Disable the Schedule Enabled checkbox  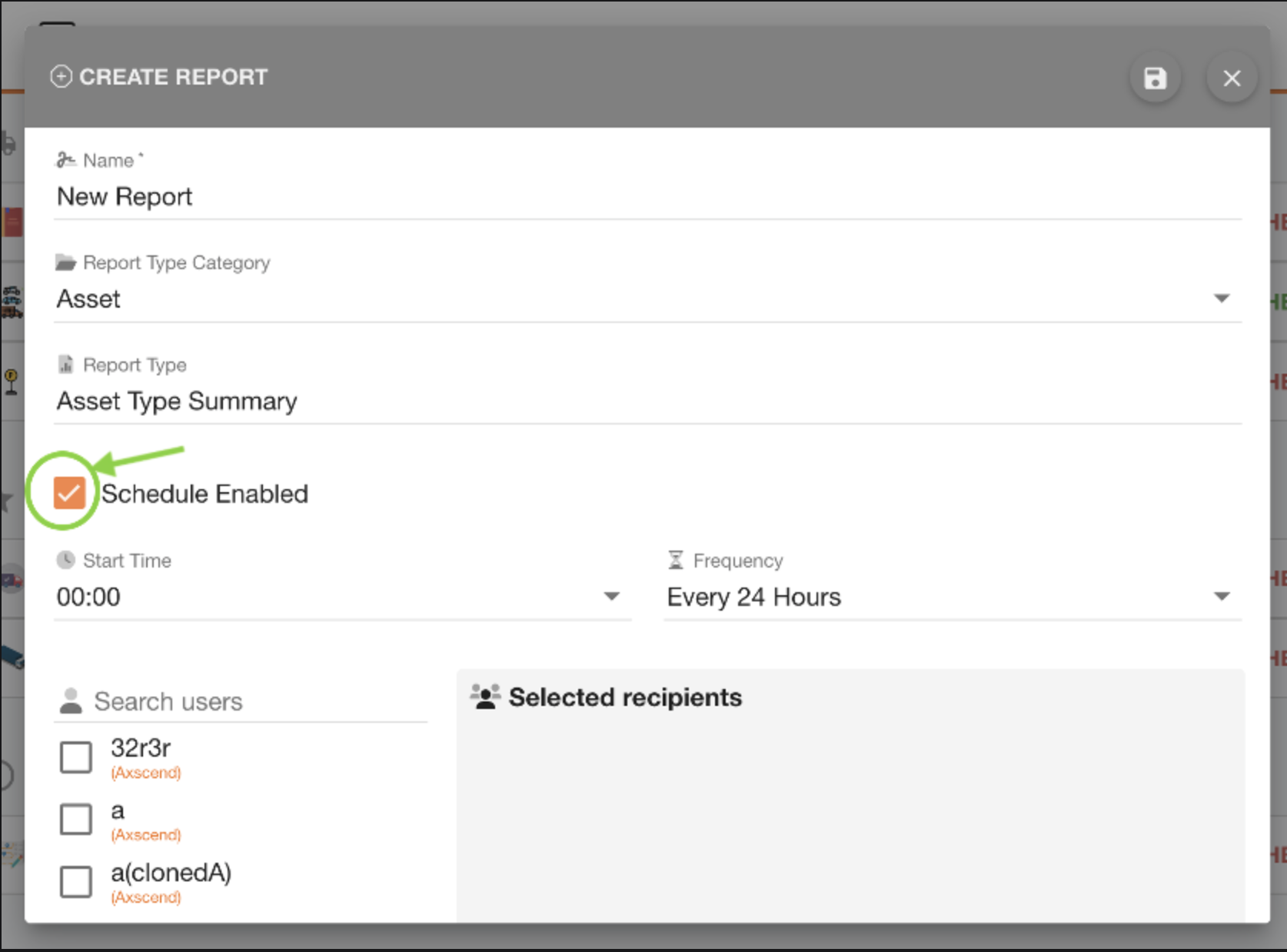click(x=70, y=493)
